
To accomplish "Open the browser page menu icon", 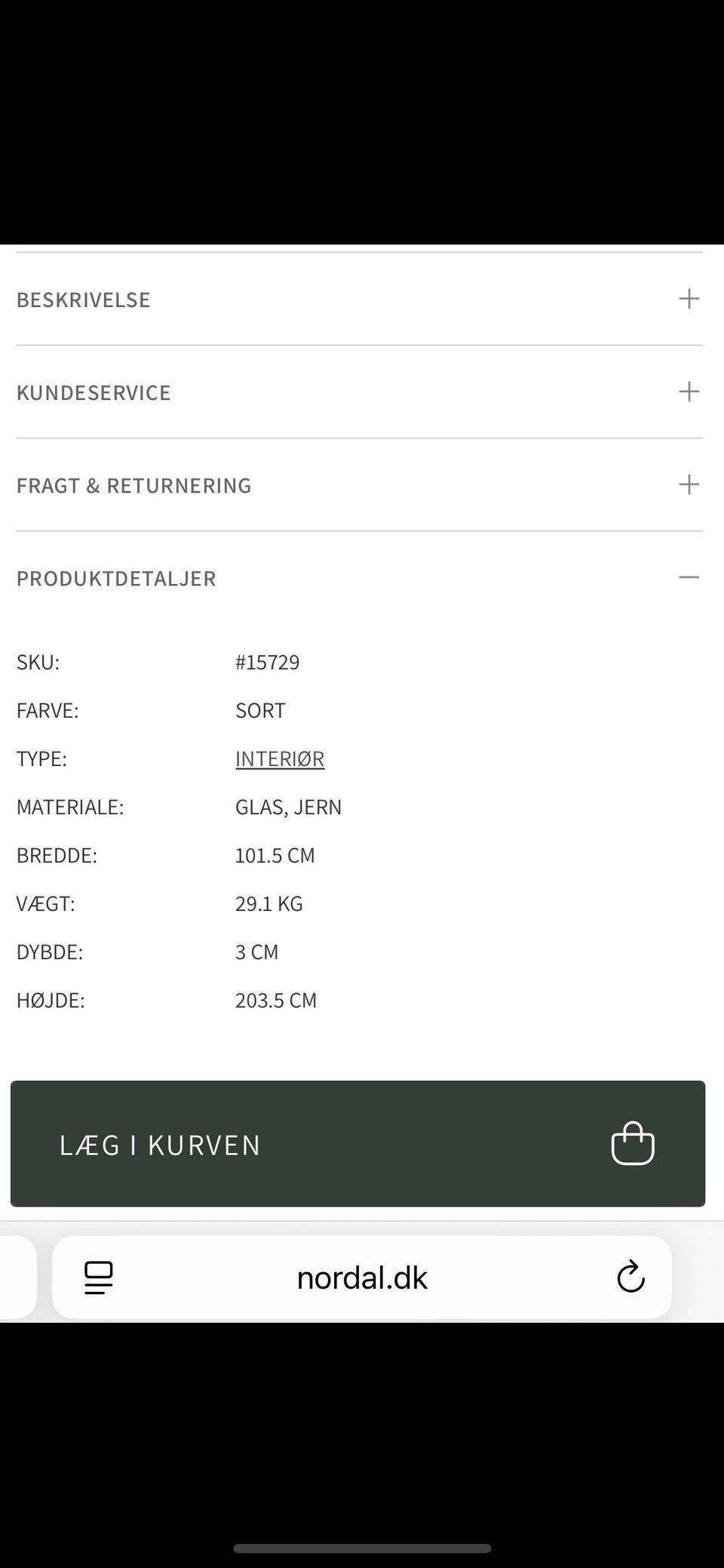I will (x=99, y=1277).
